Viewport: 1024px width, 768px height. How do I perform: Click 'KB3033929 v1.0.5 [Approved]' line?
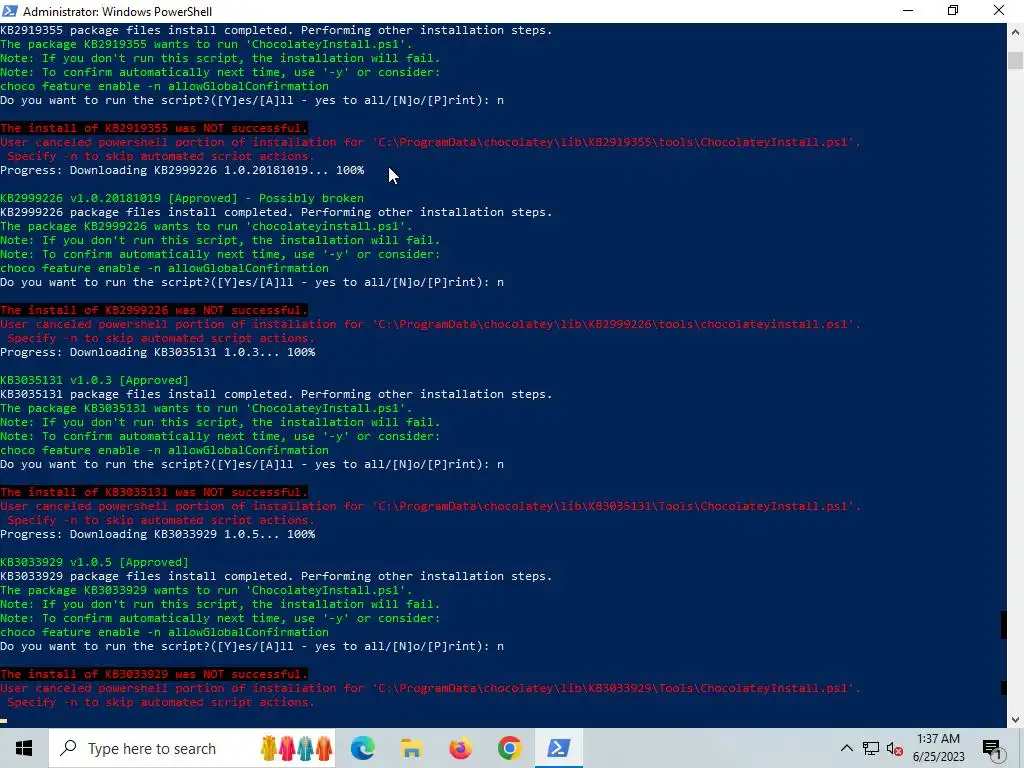pyautogui.click(x=94, y=562)
